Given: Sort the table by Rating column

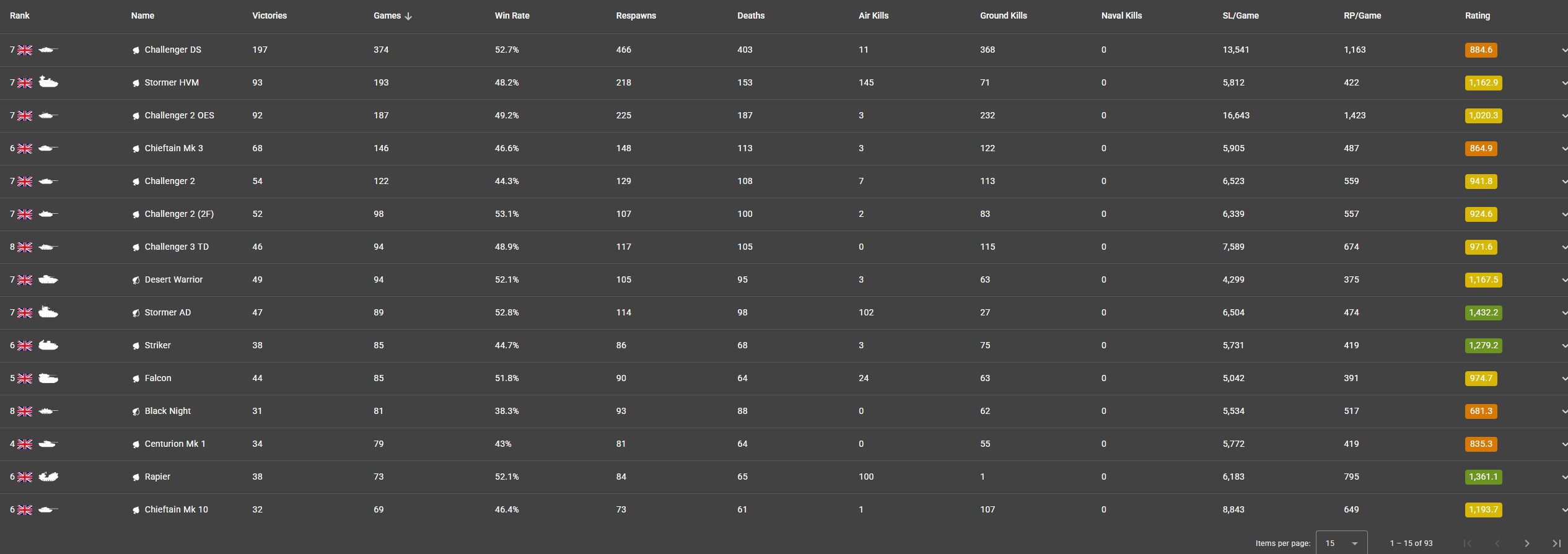Looking at the screenshot, I should coord(1477,15).
